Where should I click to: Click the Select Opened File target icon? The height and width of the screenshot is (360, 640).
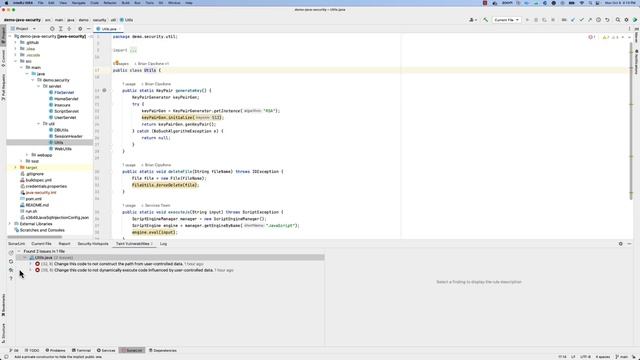coord(52,29)
